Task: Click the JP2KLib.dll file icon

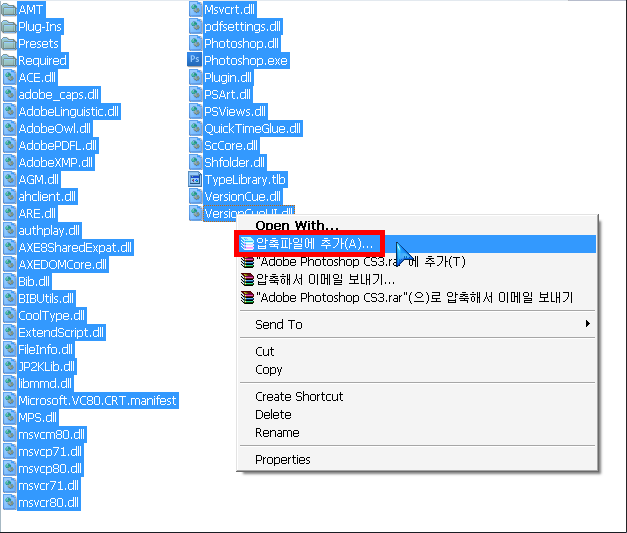Action: (x=9, y=366)
